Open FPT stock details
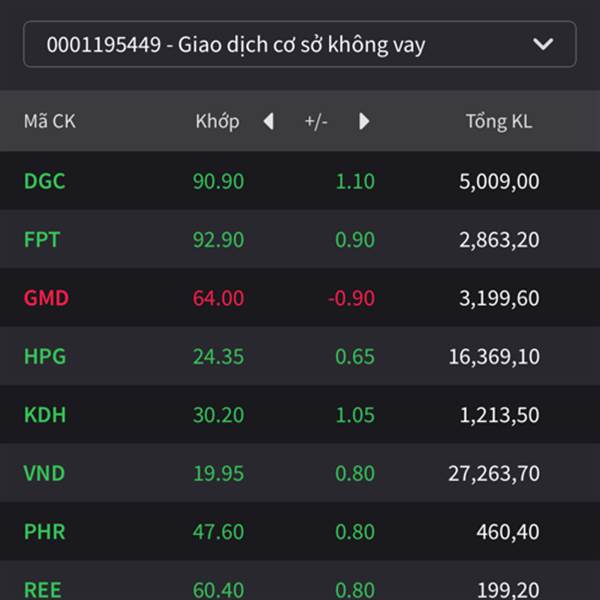 (300, 239)
